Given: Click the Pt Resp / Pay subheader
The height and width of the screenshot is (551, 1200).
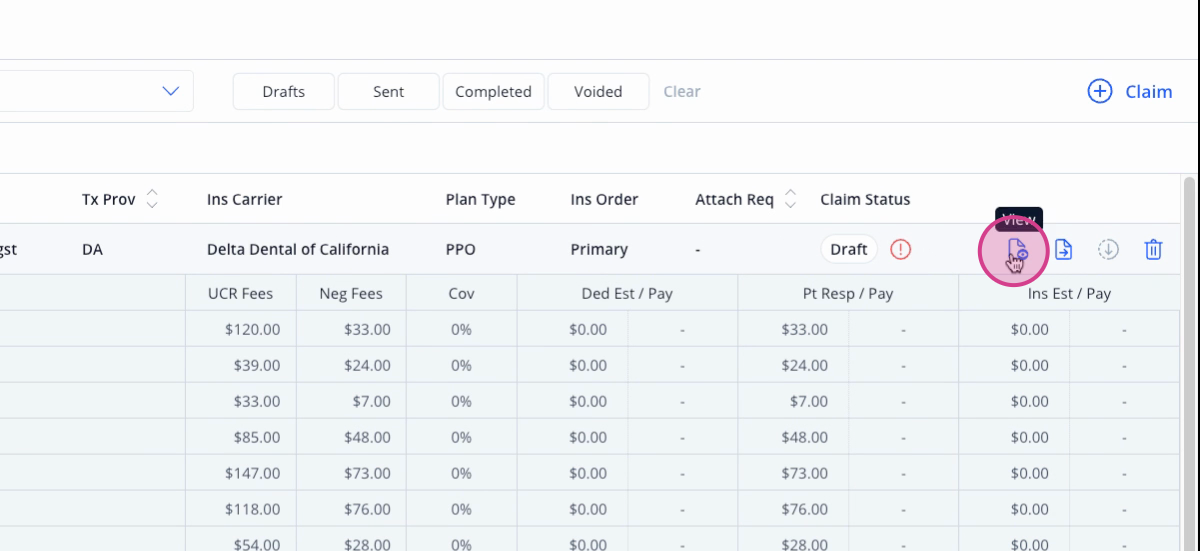Looking at the screenshot, I should (848, 293).
